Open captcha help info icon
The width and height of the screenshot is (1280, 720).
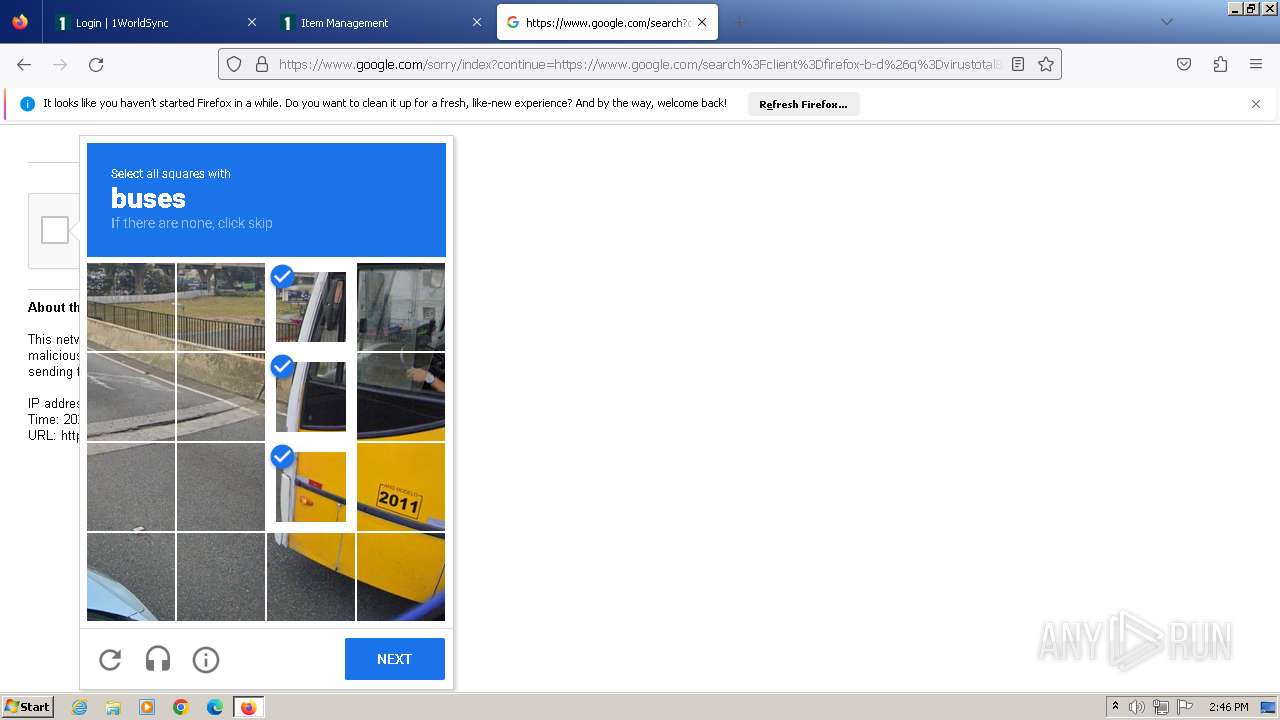click(206, 659)
